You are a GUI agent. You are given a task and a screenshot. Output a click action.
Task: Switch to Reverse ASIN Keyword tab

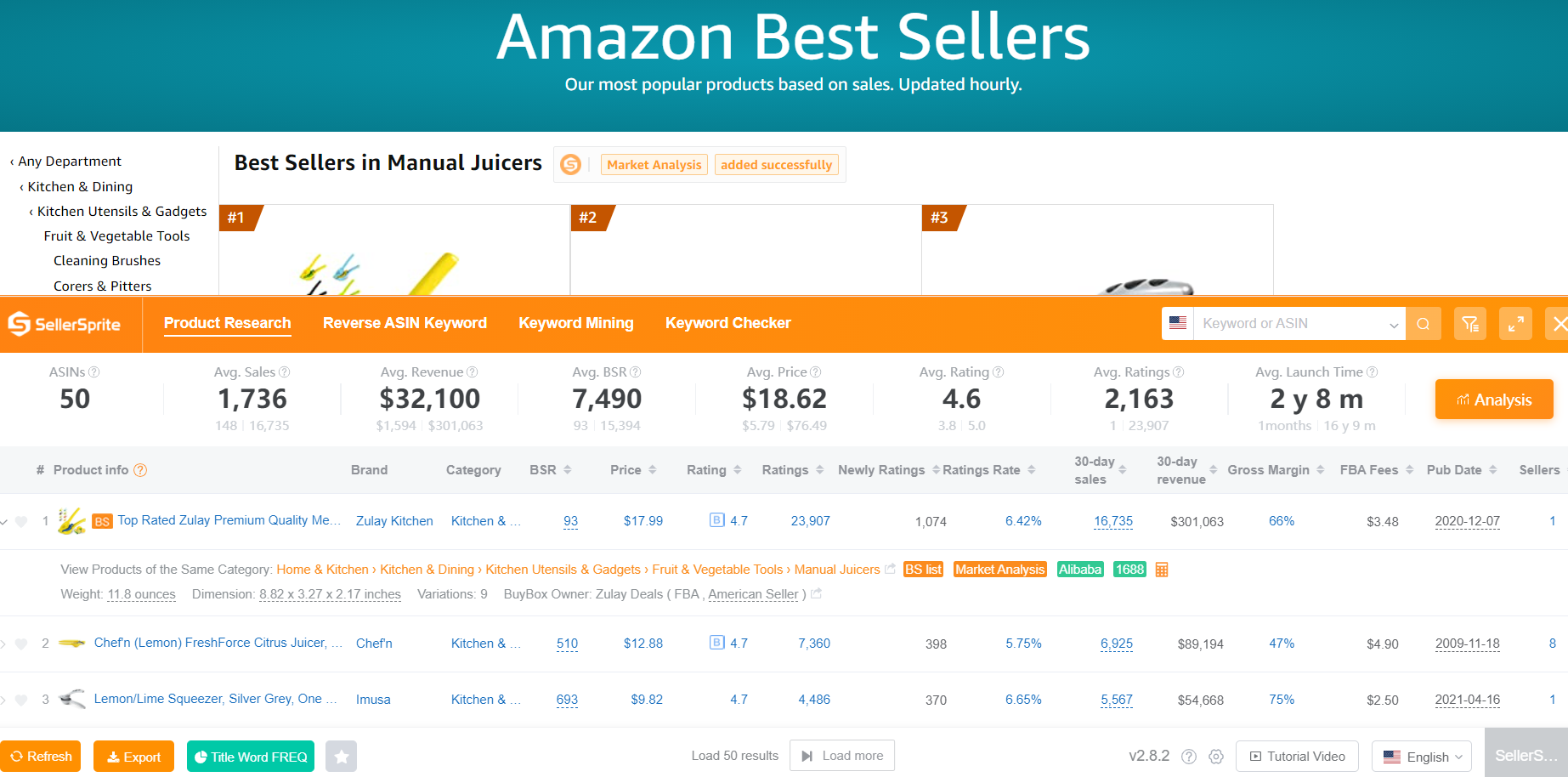pyautogui.click(x=405, y=323)
